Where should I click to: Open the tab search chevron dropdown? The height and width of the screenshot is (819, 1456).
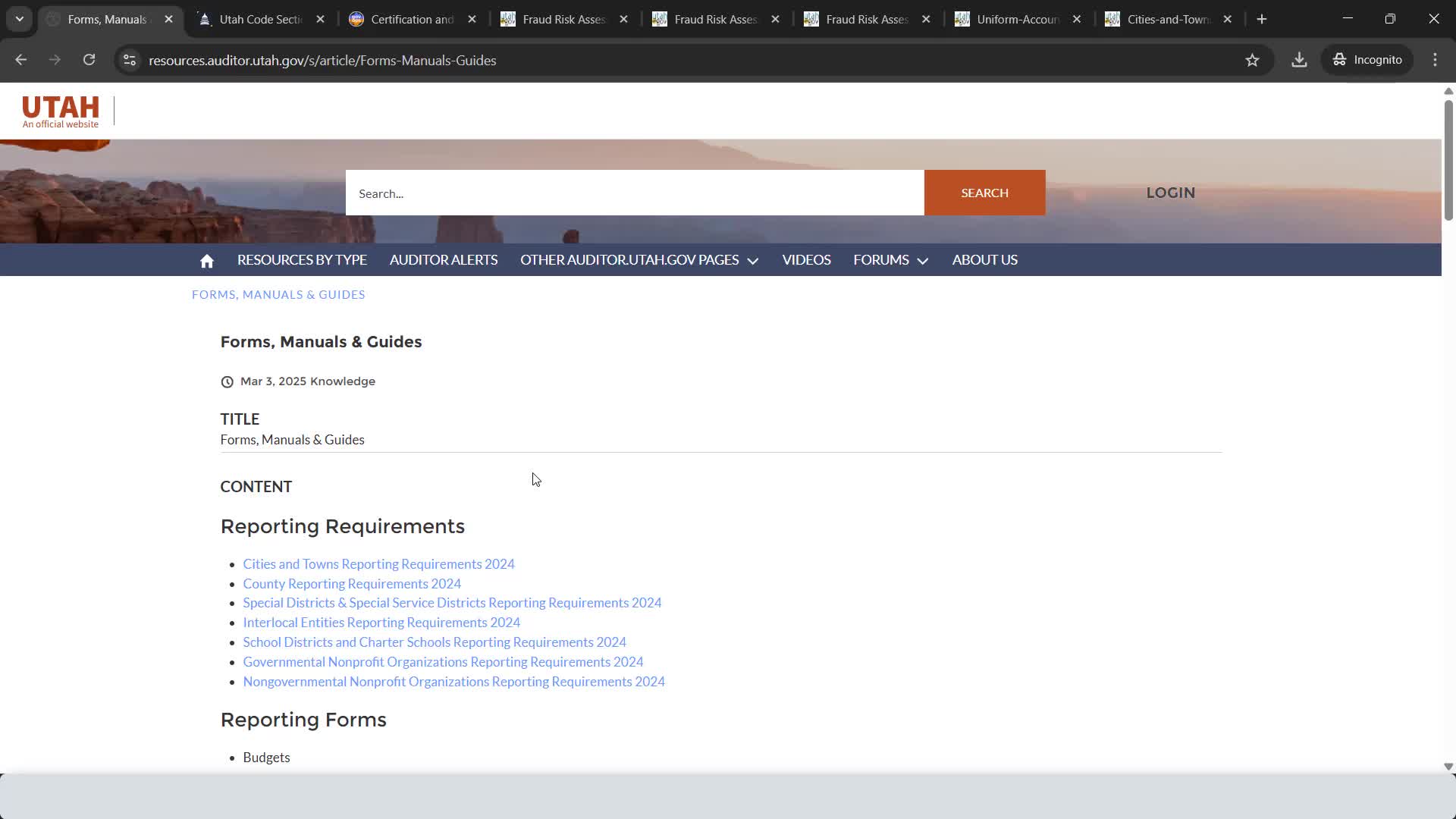(19, 19)
